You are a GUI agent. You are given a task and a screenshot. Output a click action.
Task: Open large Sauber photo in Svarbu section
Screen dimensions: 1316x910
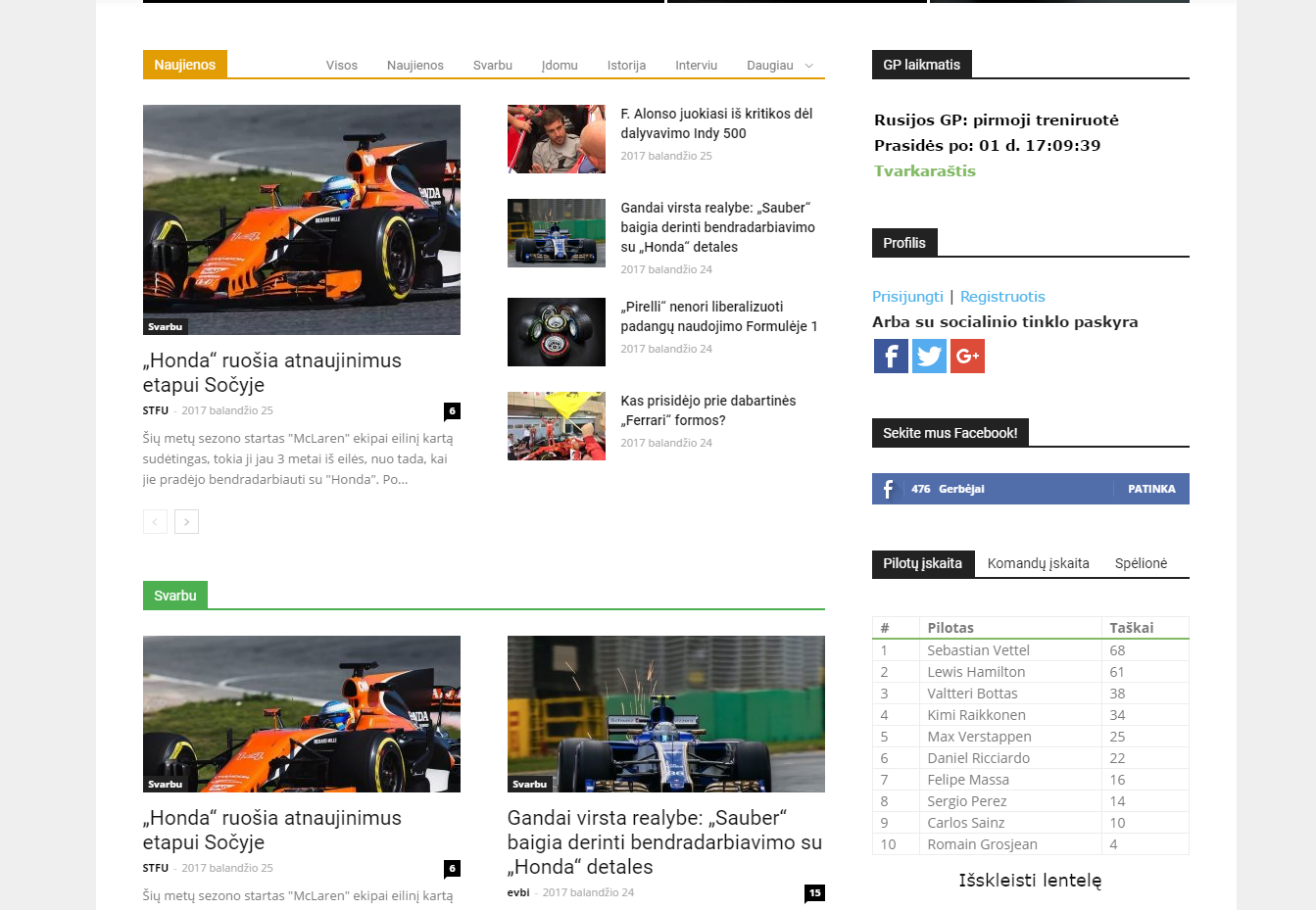click(666, 714)
